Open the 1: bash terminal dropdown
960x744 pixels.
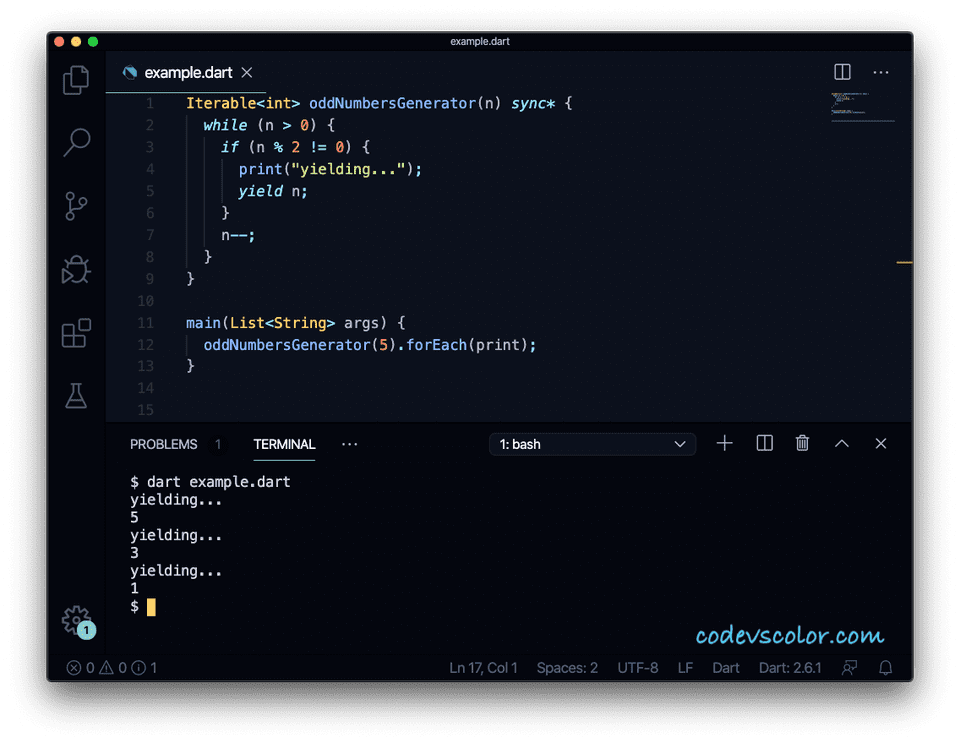pyautogui.click(x=592, y=443)
